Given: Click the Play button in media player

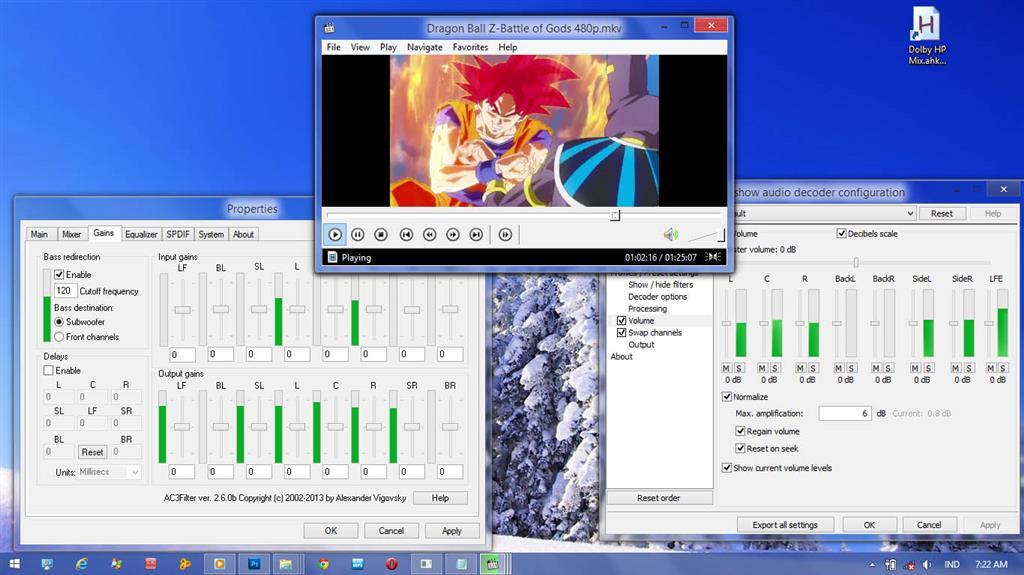Looking at the screenshot, I should pos(335,234).
